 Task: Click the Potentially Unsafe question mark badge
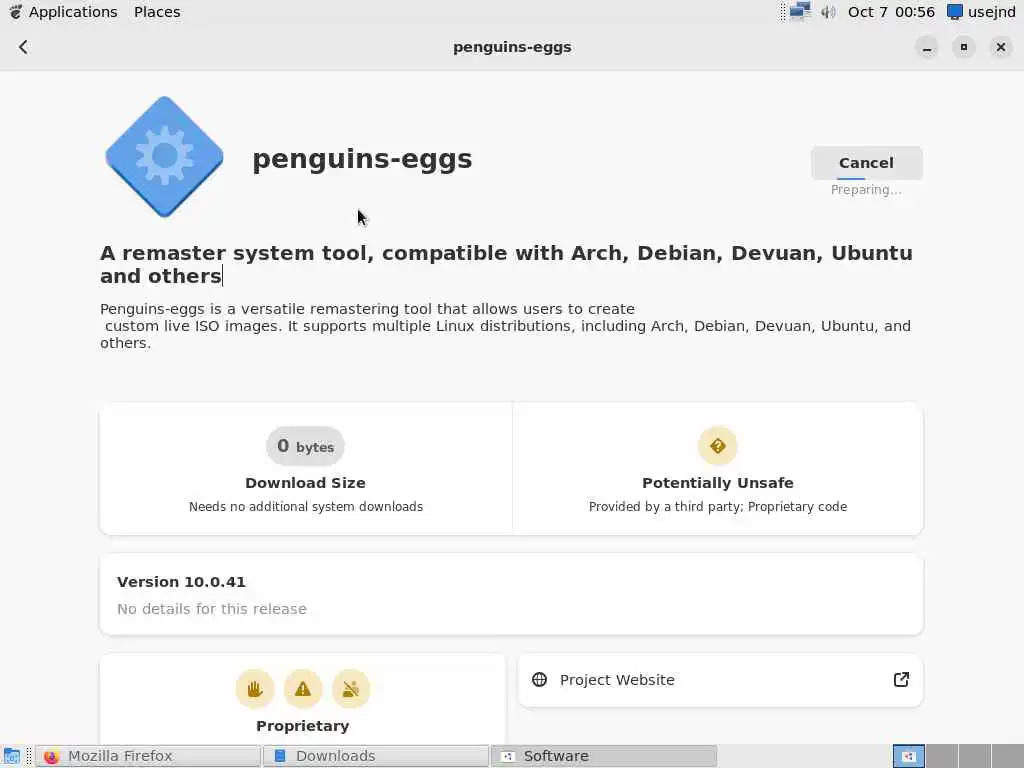[x=717, y=446]
